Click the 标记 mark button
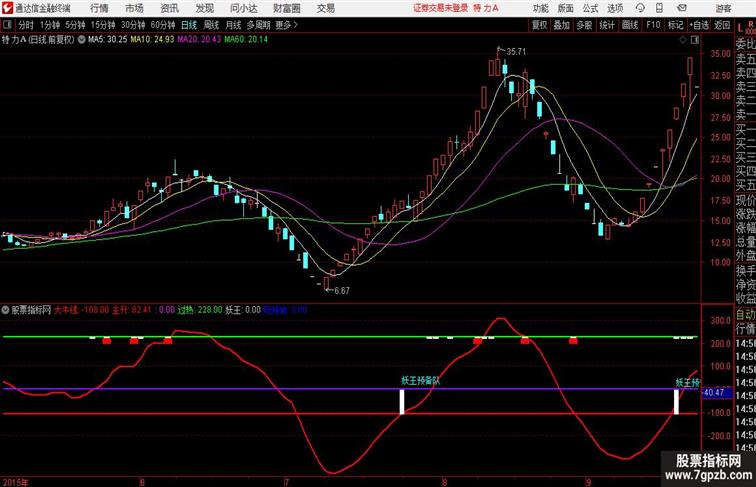756x487 pixels. click(675, 25)
